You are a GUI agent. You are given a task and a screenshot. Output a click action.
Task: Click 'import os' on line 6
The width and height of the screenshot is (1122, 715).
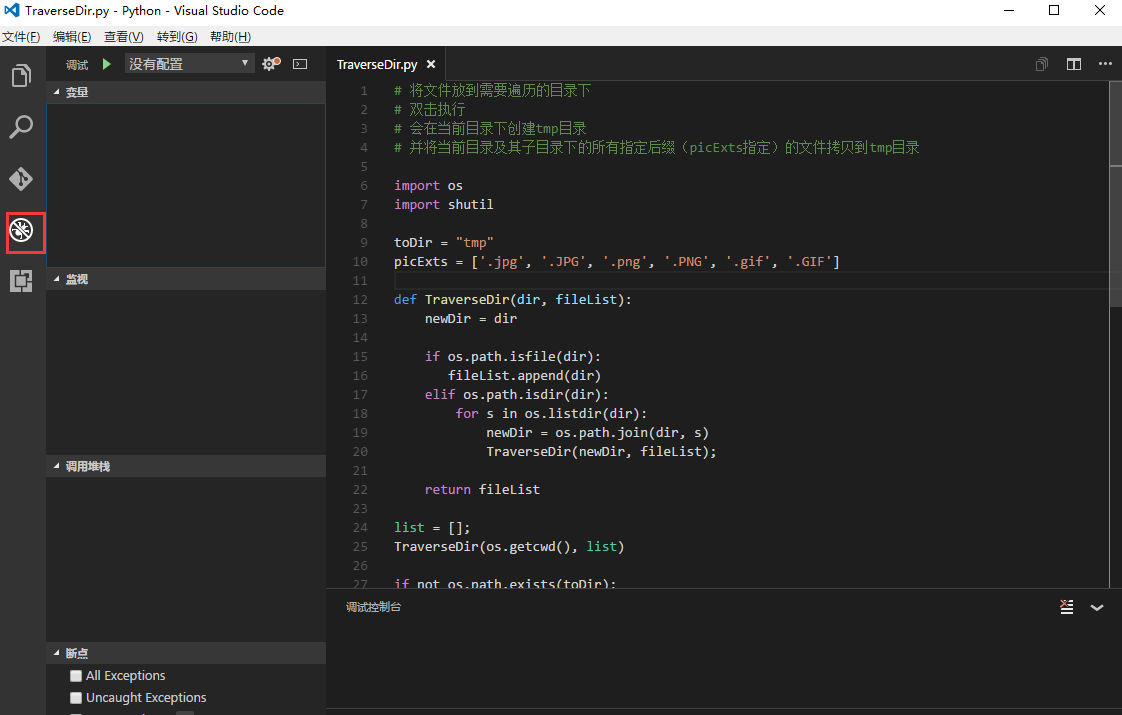click(x=429, y=185)
